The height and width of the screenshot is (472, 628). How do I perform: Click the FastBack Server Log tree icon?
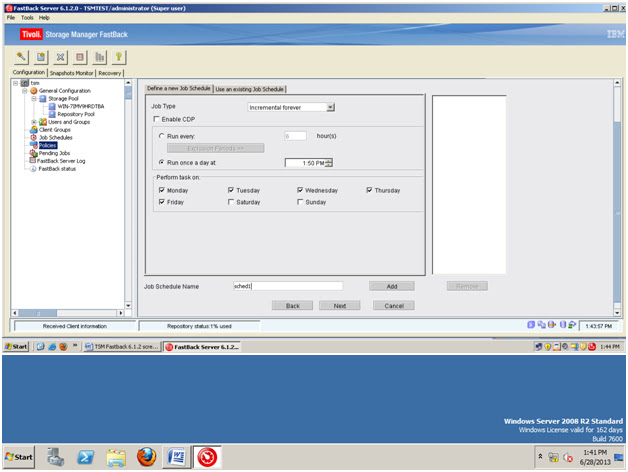[33, 161]
